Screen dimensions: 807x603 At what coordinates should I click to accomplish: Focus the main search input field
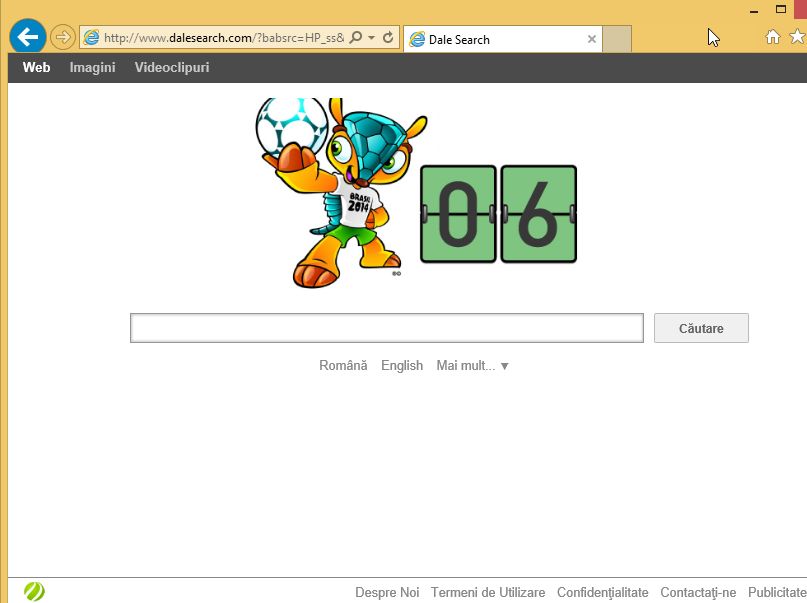387,328
